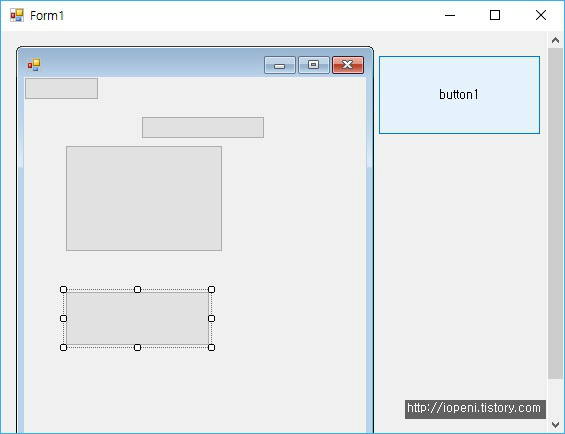Click the vertical scrollbar thumb
565x434 pixels.
tap(555, 213)
